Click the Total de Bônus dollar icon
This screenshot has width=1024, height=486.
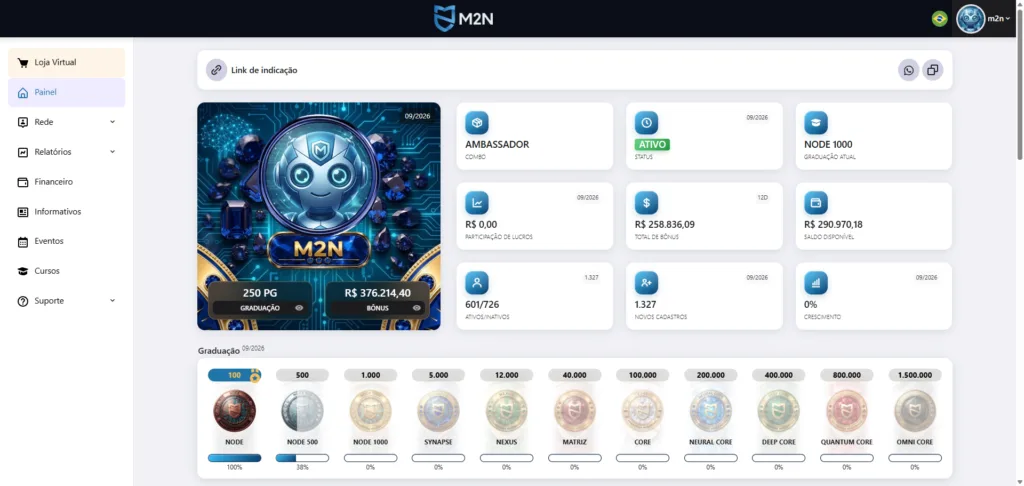click(x=647, y=203)
